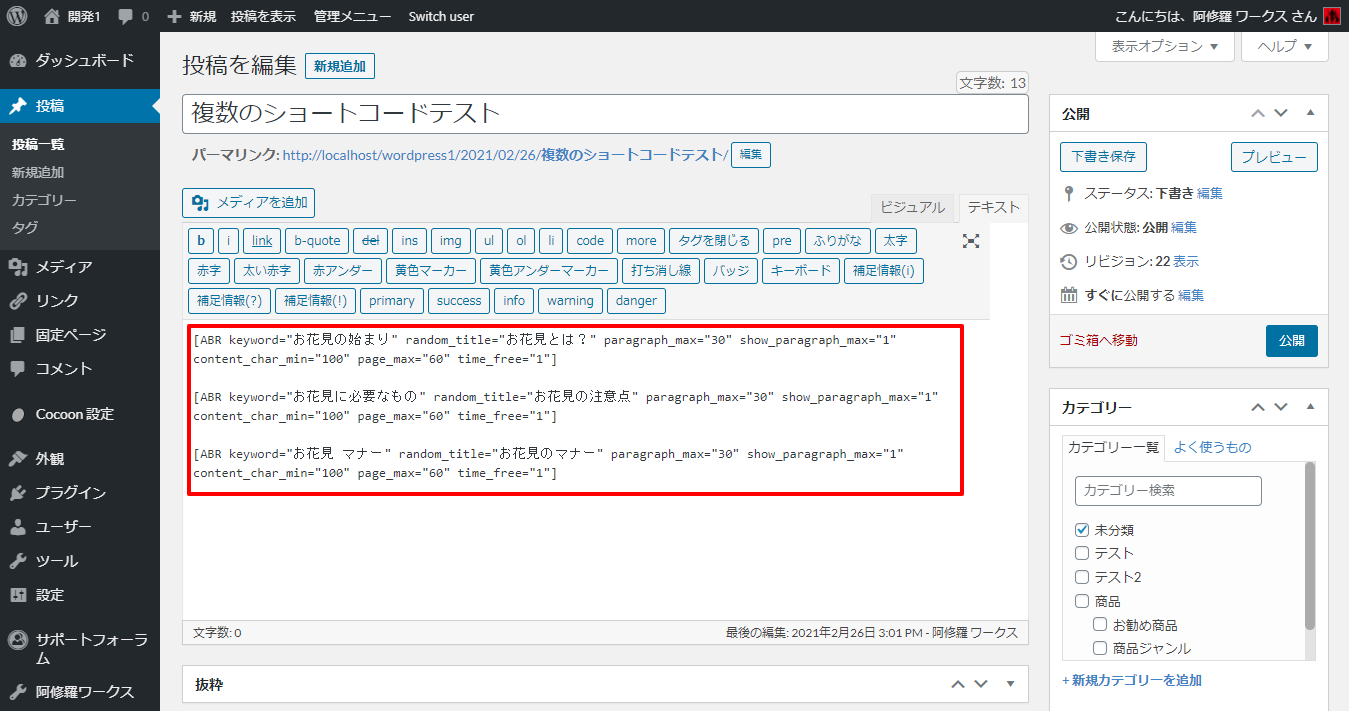Open Cocoon 設定 in sidebar

pos(80,414)
